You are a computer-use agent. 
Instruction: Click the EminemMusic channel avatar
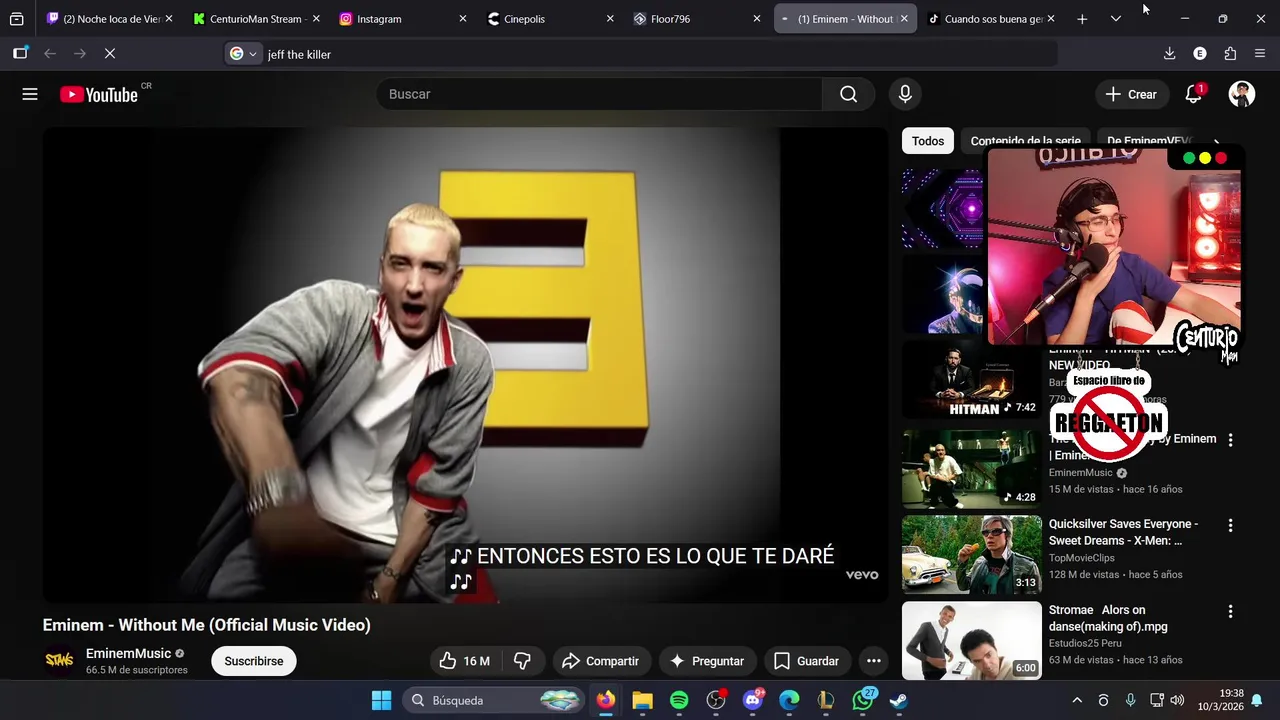point(59,661)
